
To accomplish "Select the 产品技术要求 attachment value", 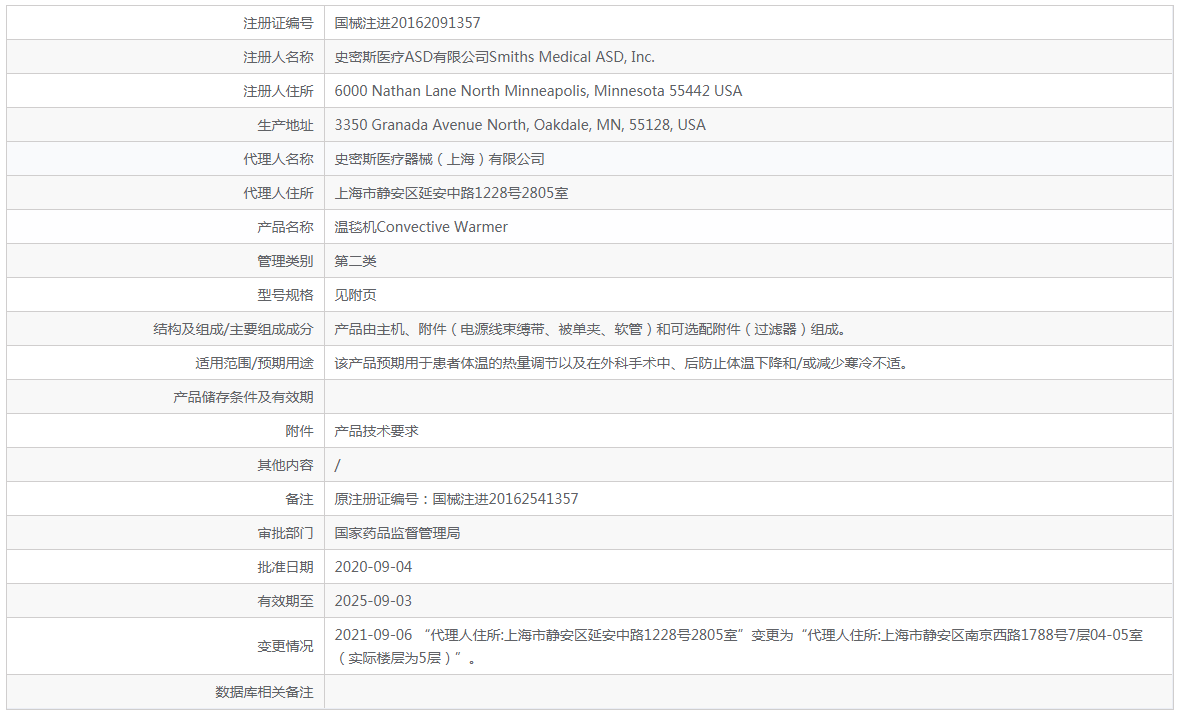I will tap(377, 431).
